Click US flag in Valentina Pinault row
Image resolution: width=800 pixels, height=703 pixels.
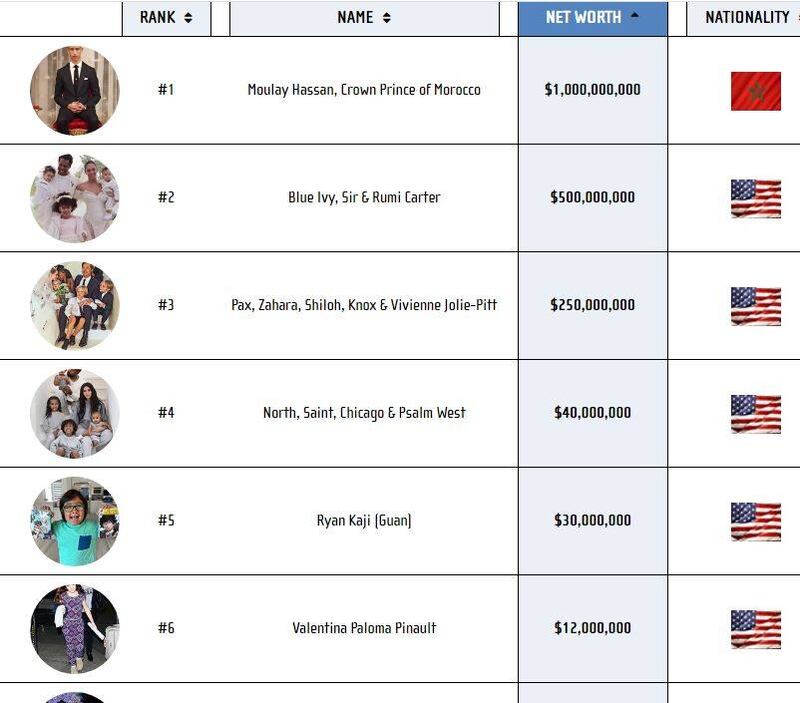coord(756,630)
